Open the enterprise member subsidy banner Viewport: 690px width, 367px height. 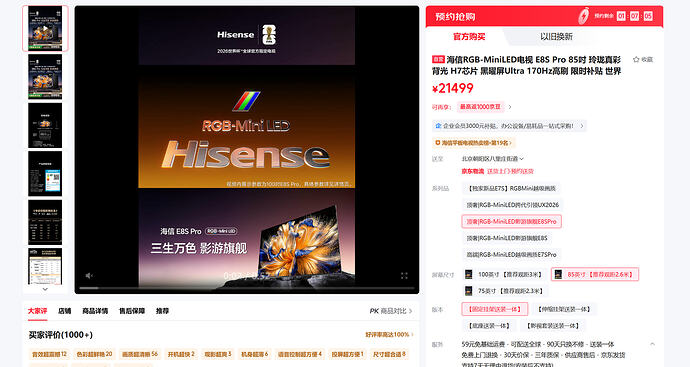pos(509,126)
